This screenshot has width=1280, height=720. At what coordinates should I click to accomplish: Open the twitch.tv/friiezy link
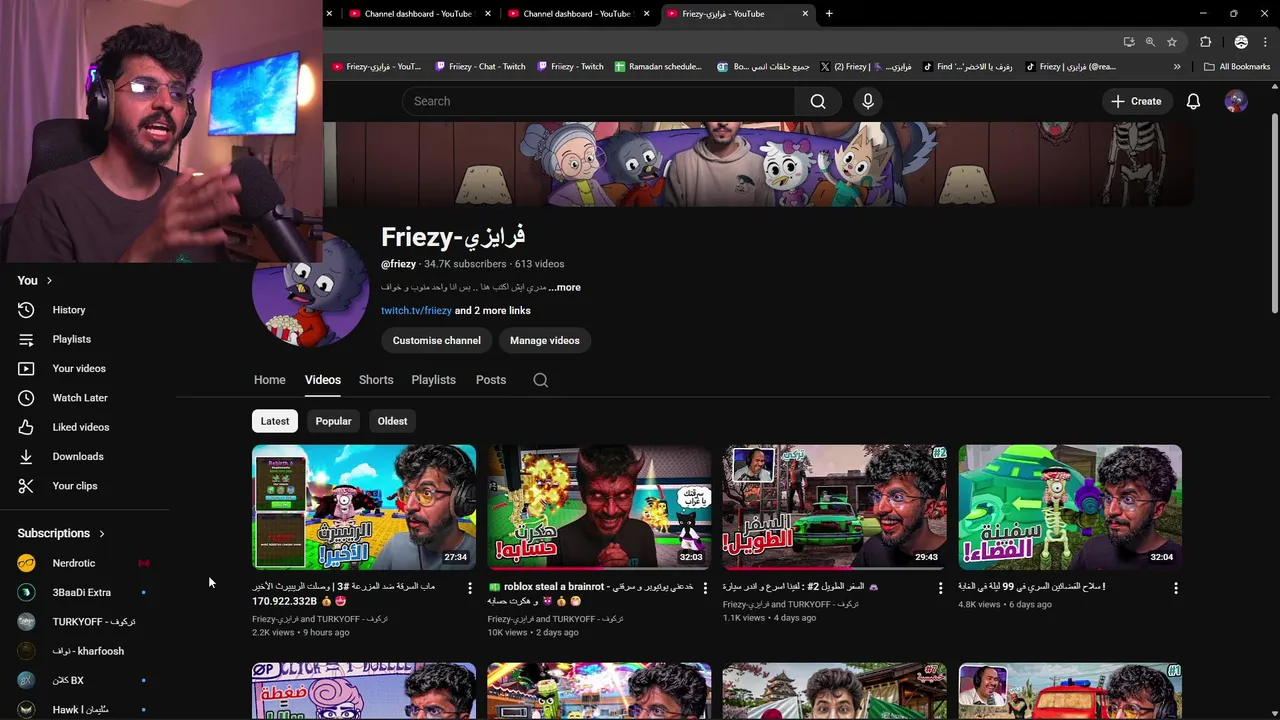click(x=416, y=310)
